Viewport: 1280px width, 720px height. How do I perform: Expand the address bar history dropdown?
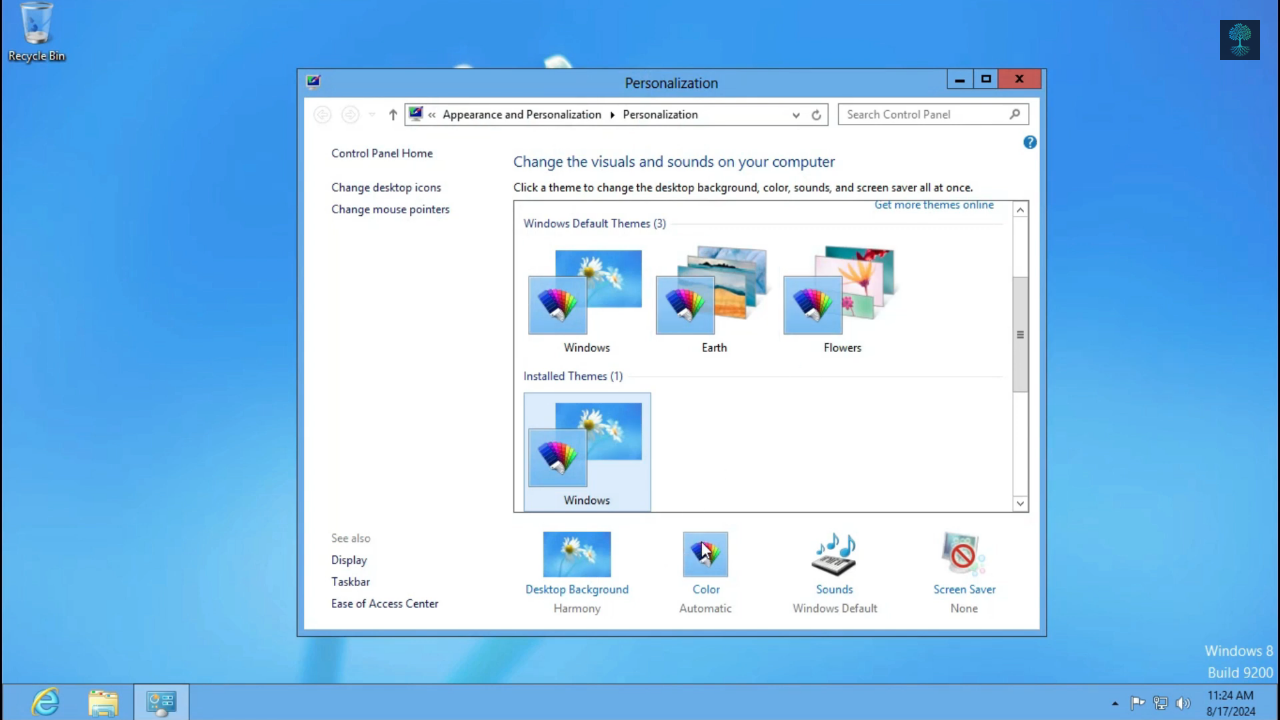796,115
